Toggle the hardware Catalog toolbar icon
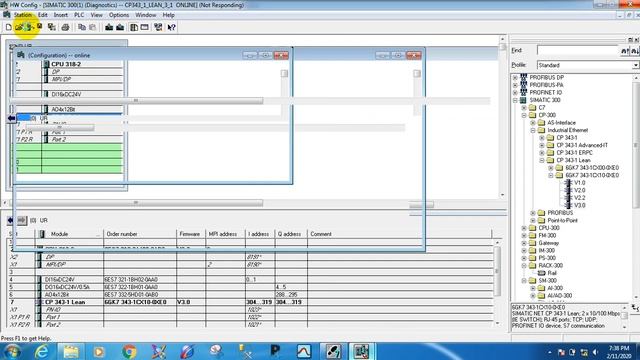Screen dimensions: 640x360 tap(134, 27)
